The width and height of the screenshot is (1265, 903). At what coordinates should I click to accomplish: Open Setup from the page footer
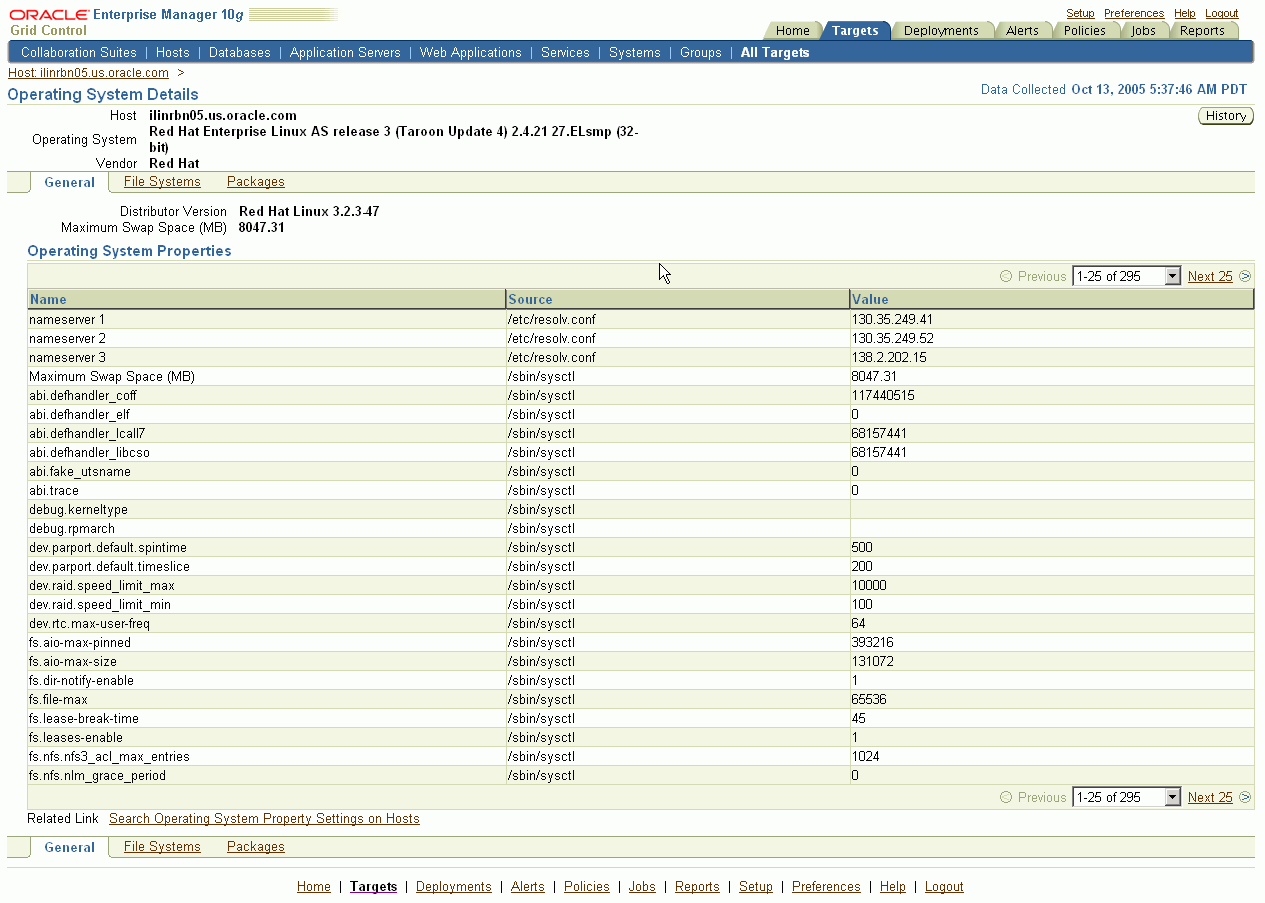click(x=755, y=886)
